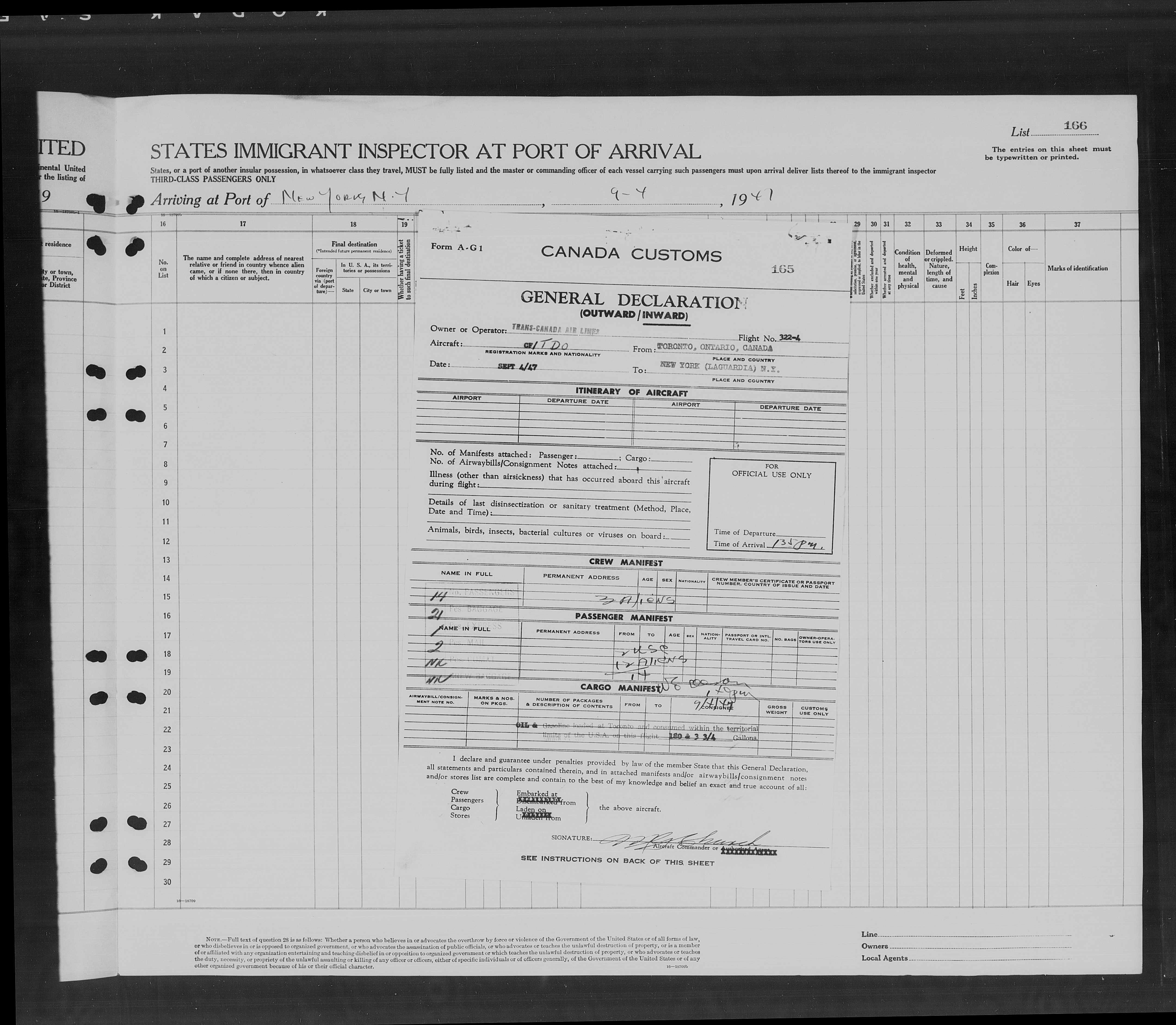
Task: Select the 'CARGO MANIFEST' header
Action: pyautogui.click(x=620, y=688)
